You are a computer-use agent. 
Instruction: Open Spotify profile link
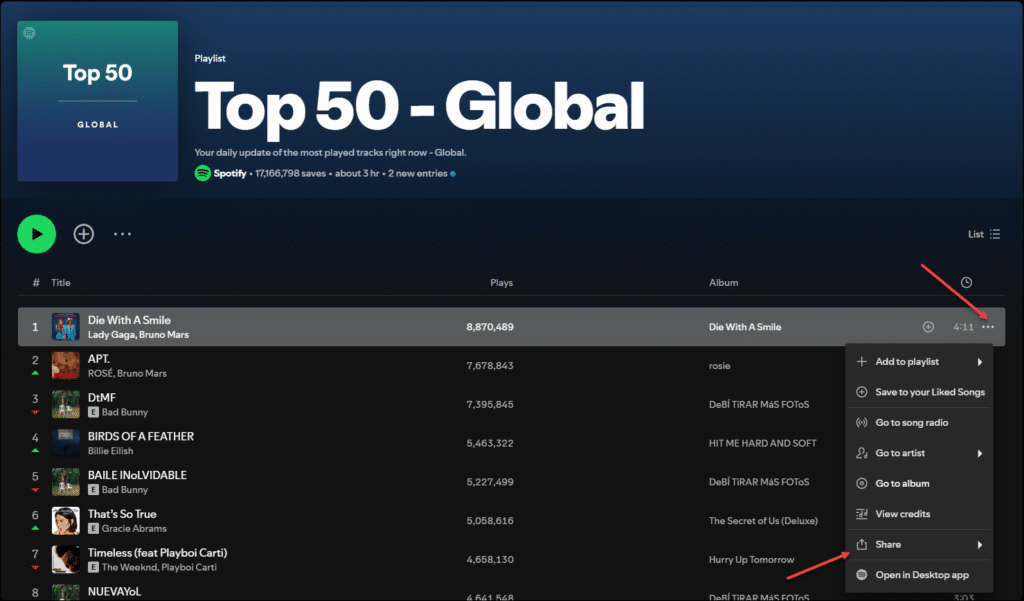tap(230, 174)
